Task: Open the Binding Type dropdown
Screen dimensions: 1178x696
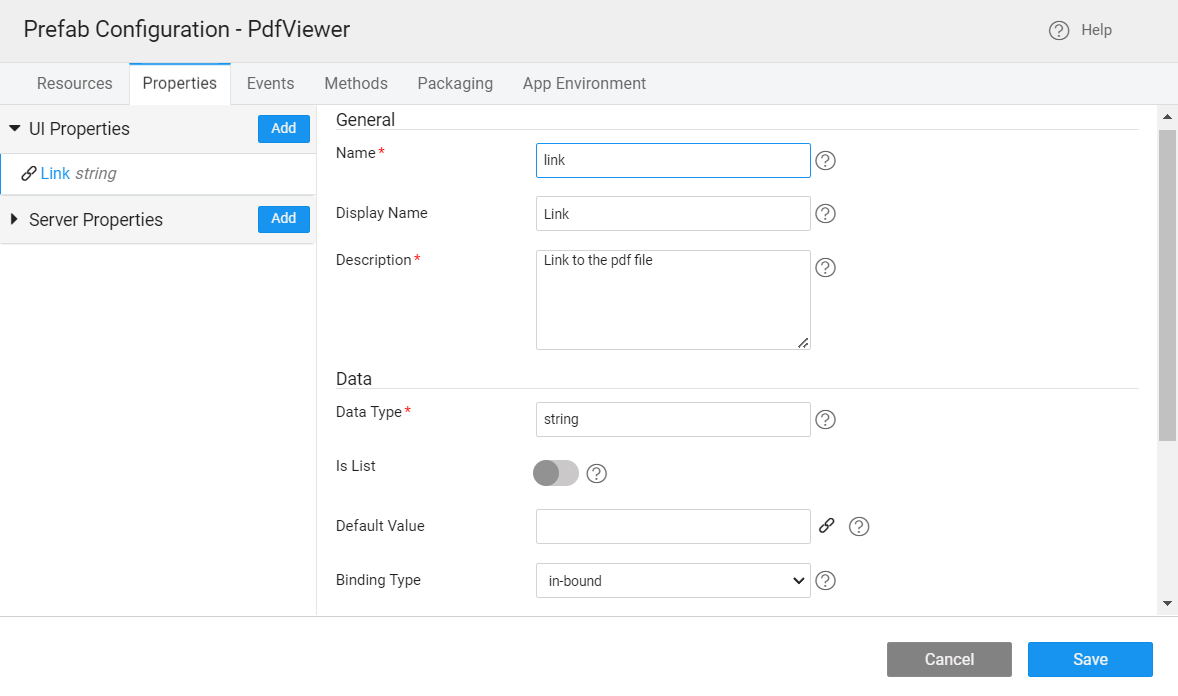Action: point(673,581)
